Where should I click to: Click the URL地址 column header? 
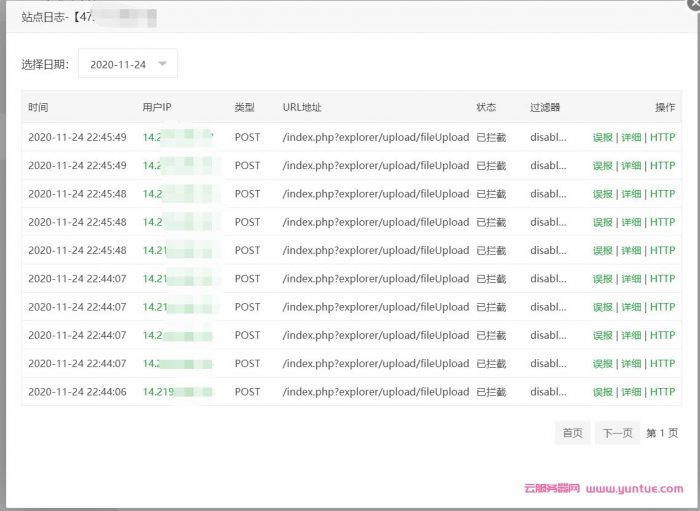tap(302, 107)
